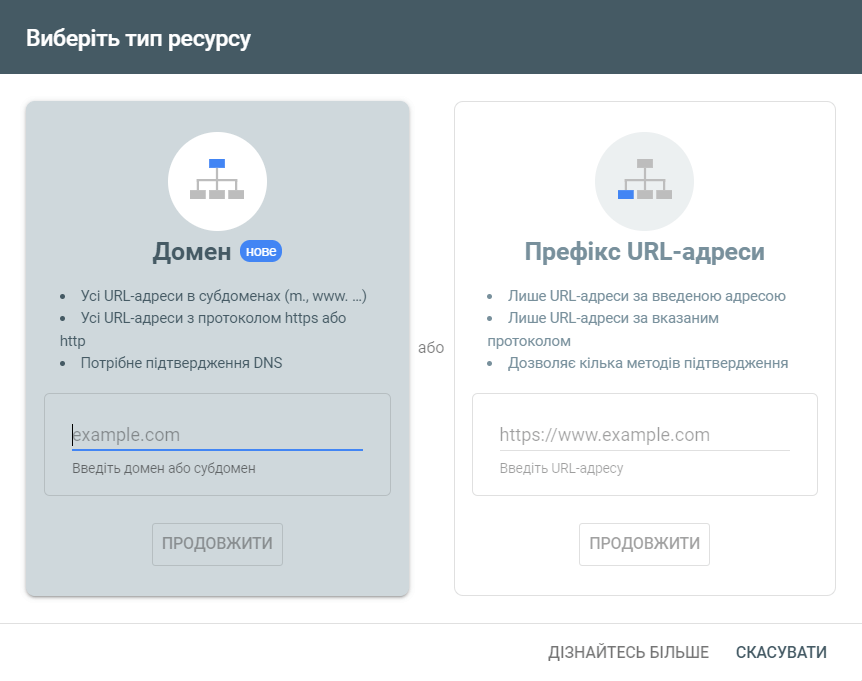Click СКАСУВАТИ to cancel the dialog
This screenshot has width=862, height=681.
pyautogui.click(x=781, y=652)
